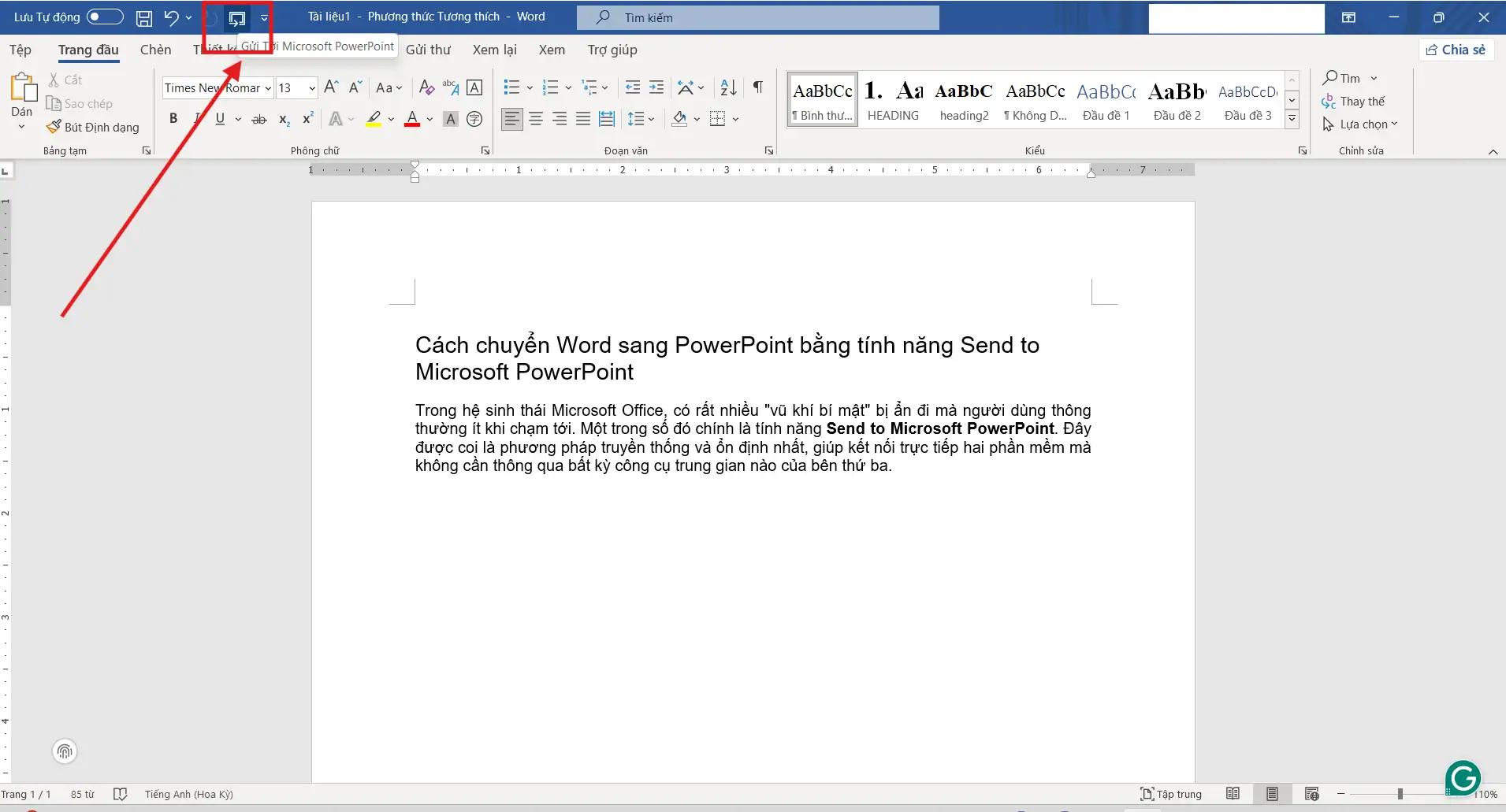Click inside the Tìm kiếm search box
The image size is (1506, 812).
(757, 17)
